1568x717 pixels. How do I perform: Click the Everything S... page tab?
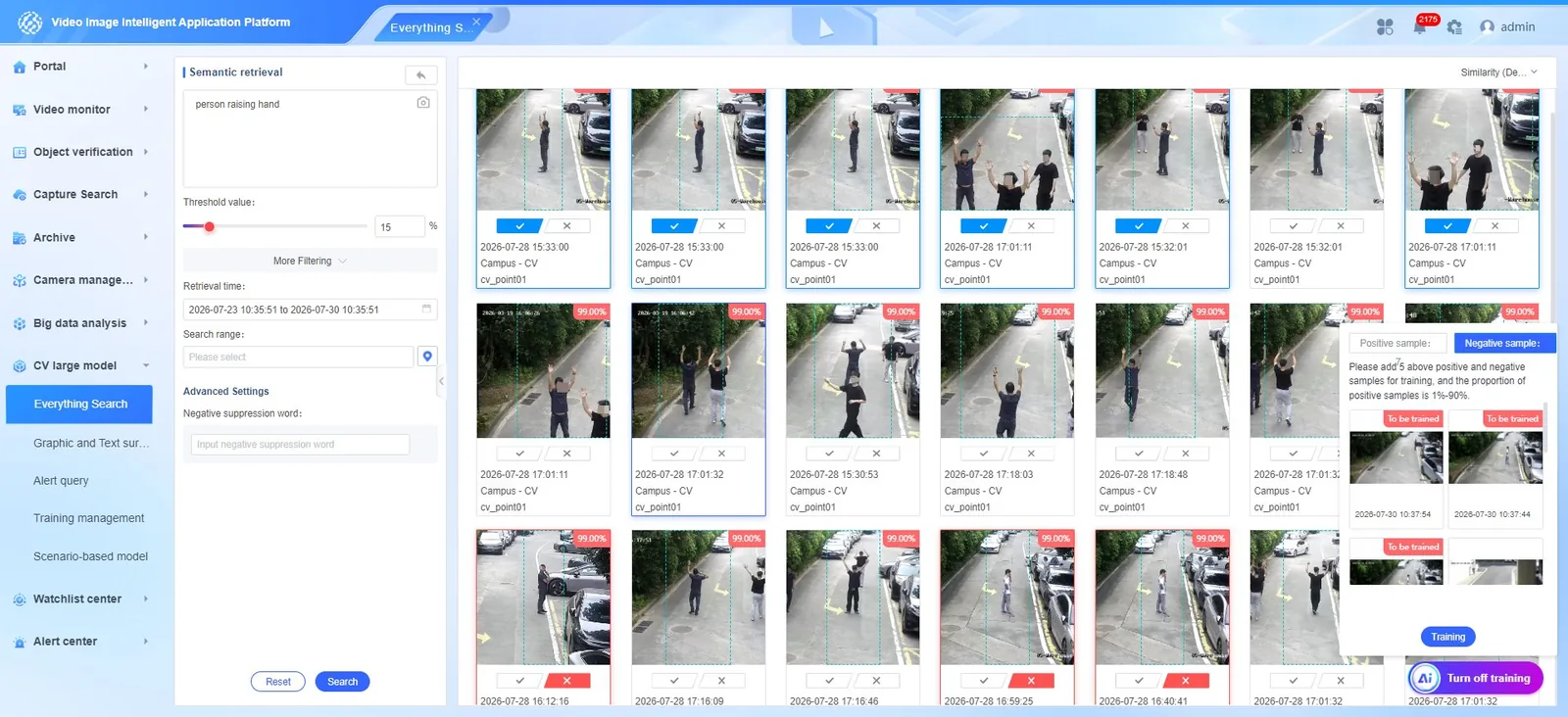[x=431, y=27]
